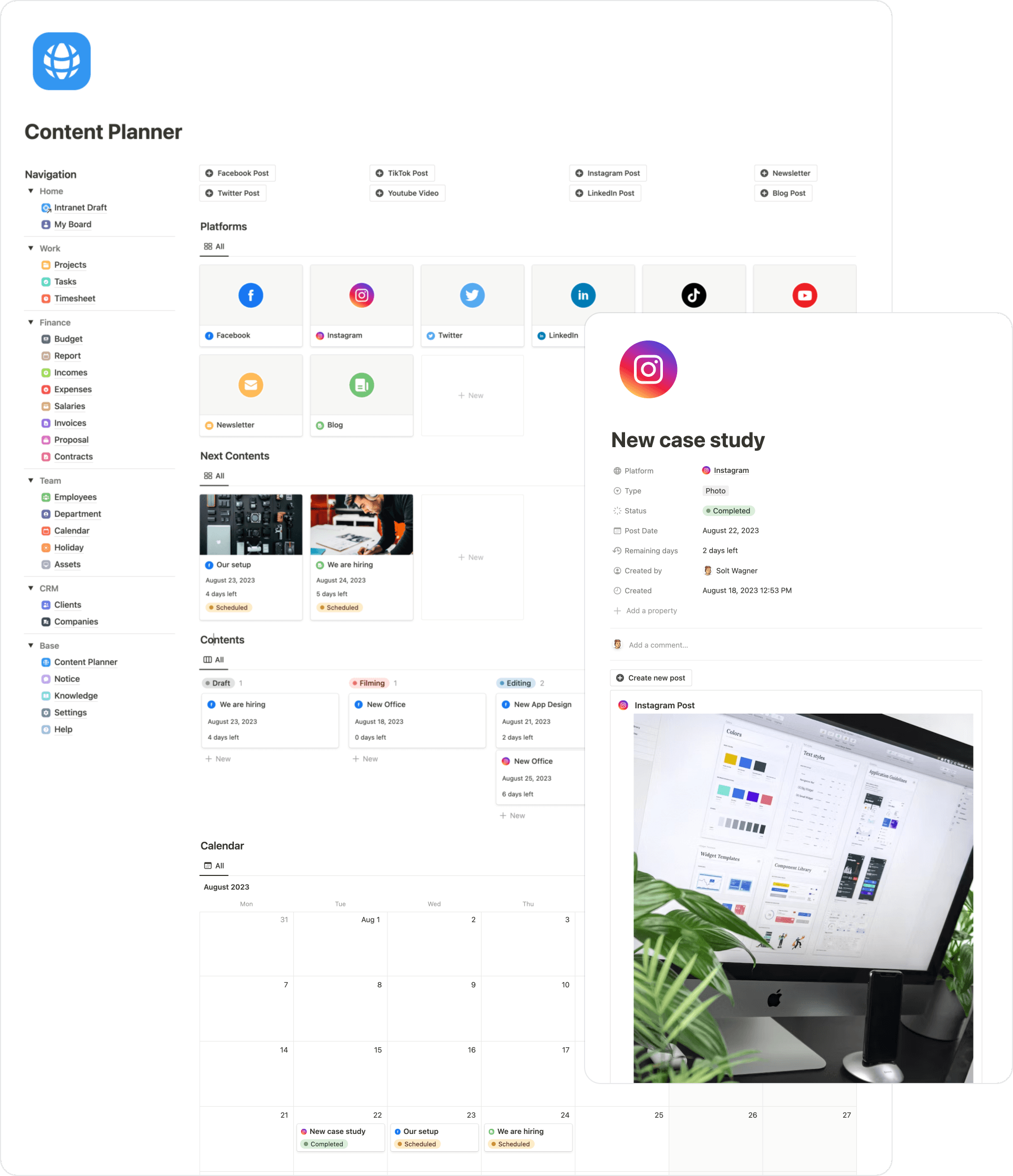Select the Instagram platform icon
Screen dimensions: 1013x1176
pos(361,295)
